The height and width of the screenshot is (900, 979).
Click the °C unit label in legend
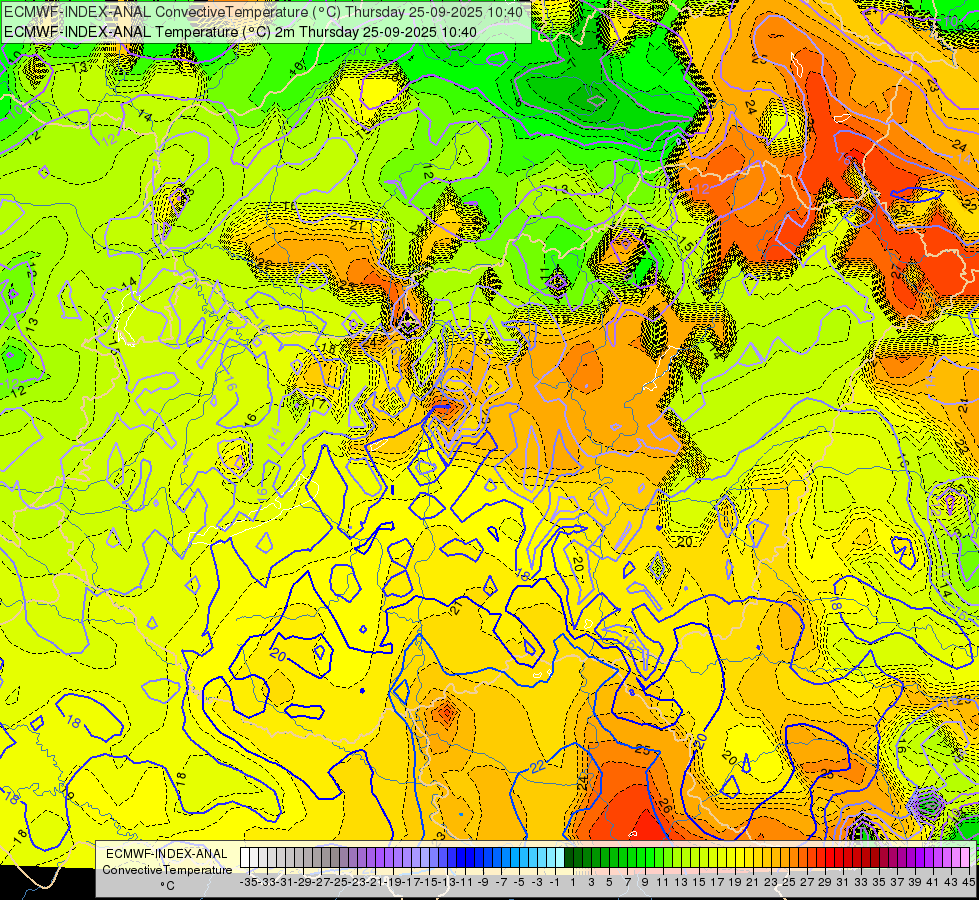tap(167, 885)
